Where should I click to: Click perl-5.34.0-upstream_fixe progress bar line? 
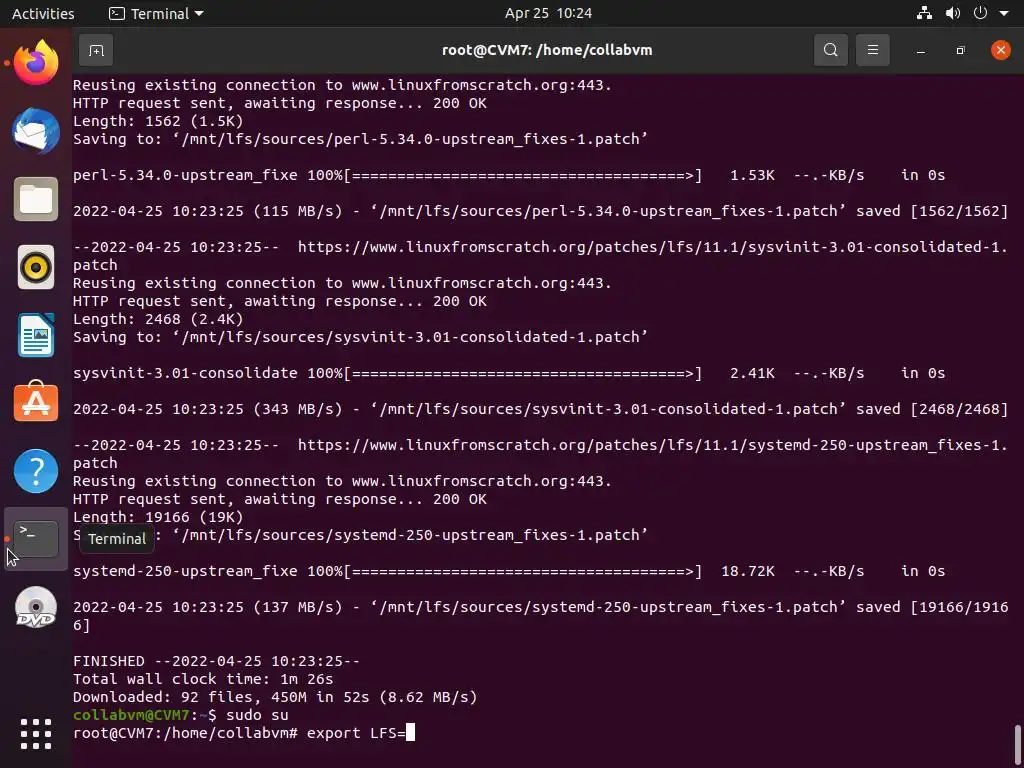(509, 175)
